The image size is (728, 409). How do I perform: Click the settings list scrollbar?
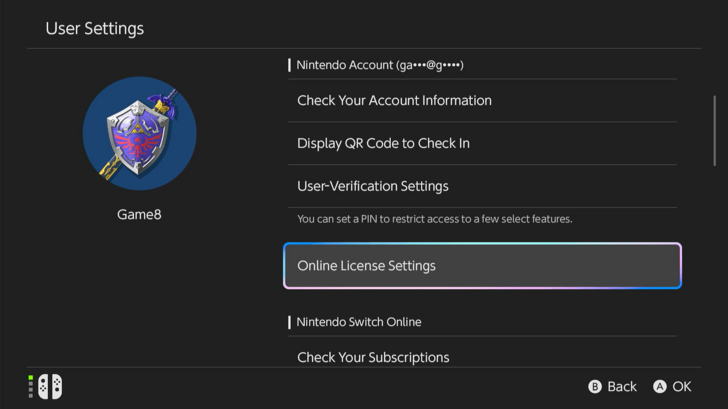point(715,130)
